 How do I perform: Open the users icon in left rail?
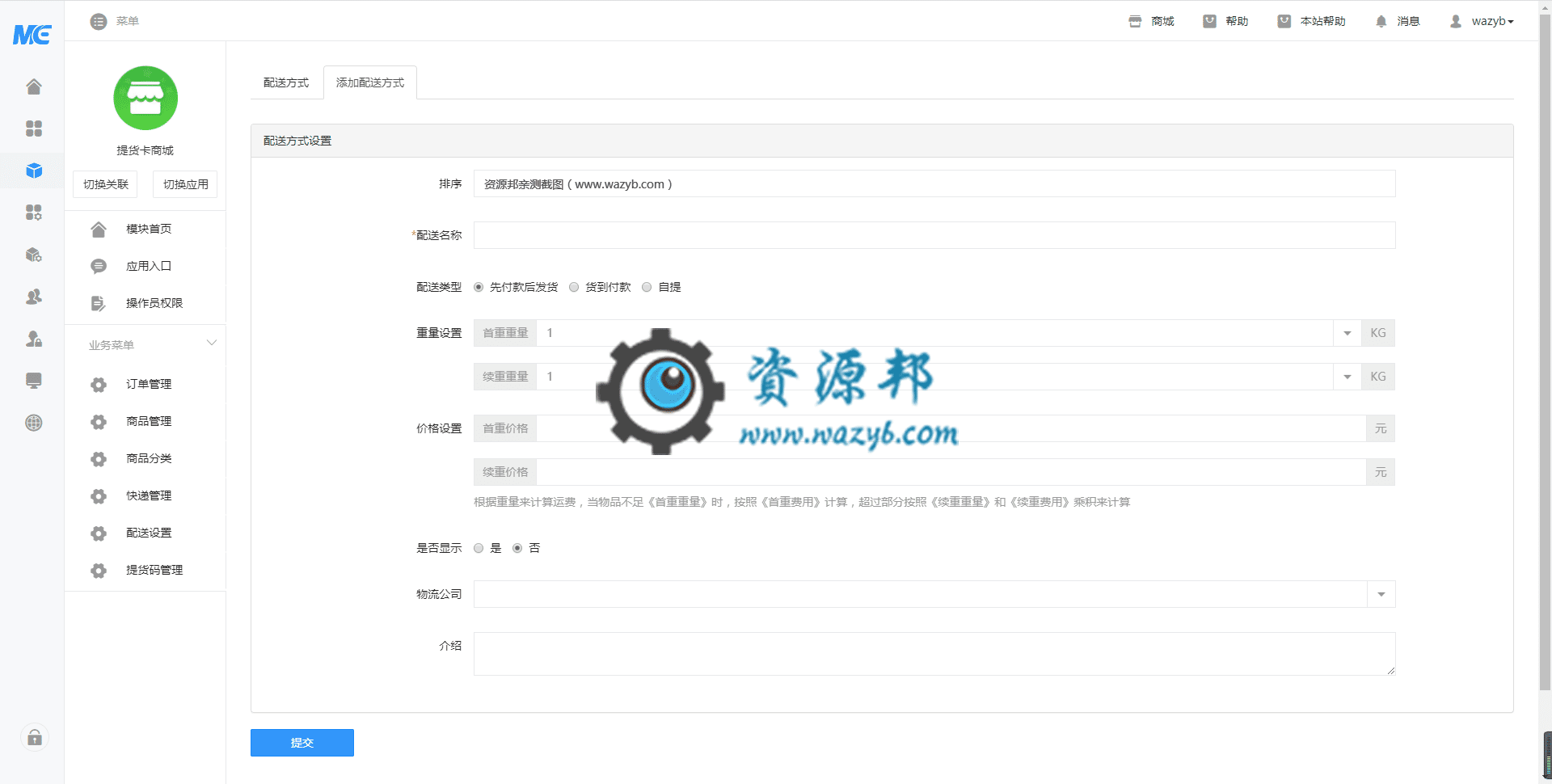click(x=33, y=297)
